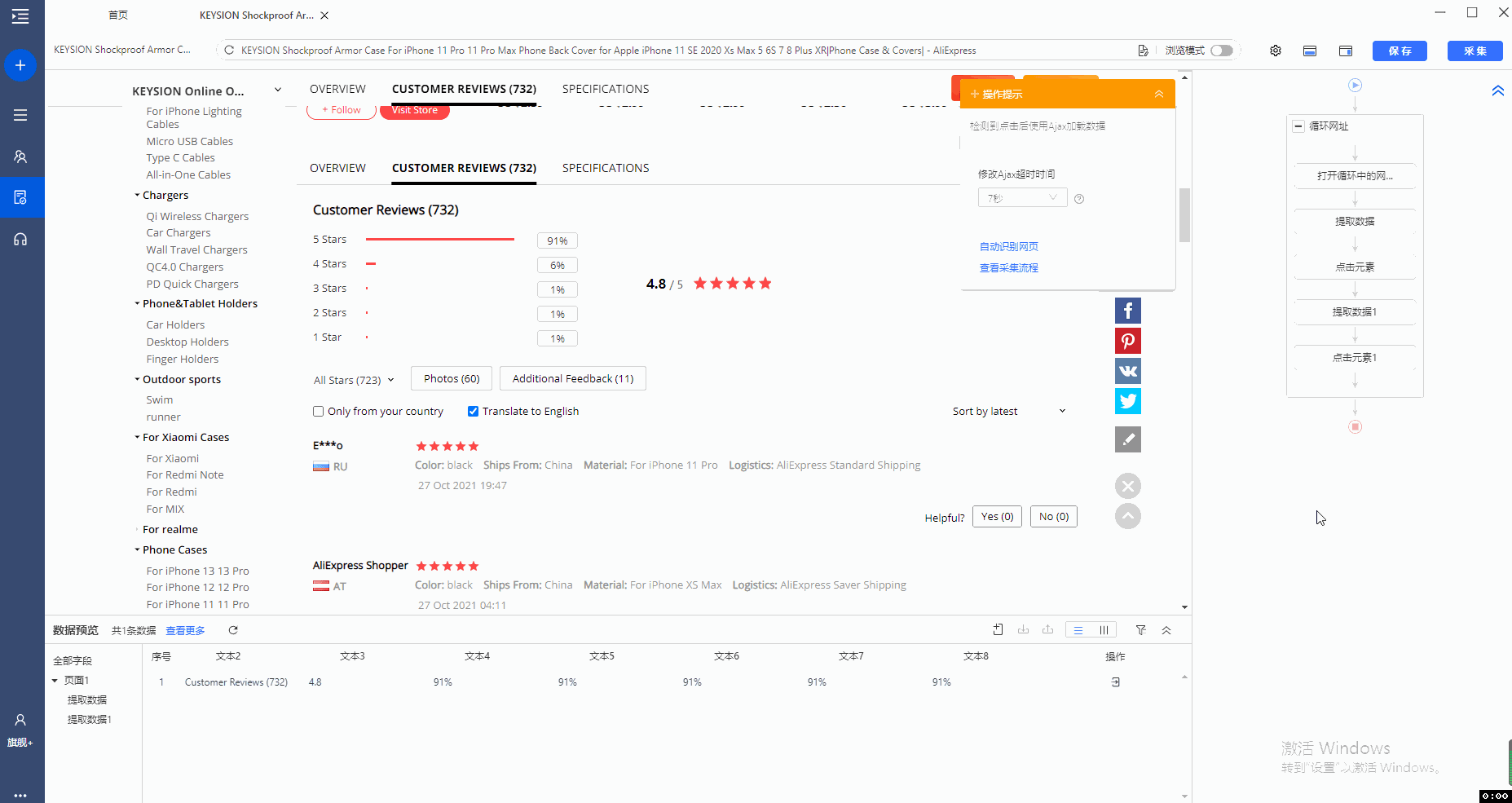The image size is (1512, 803).
Task: Select the lower CUSTOMER REVIEWS (732) tab
Action: pyautogui.click(x=464, y=168)
